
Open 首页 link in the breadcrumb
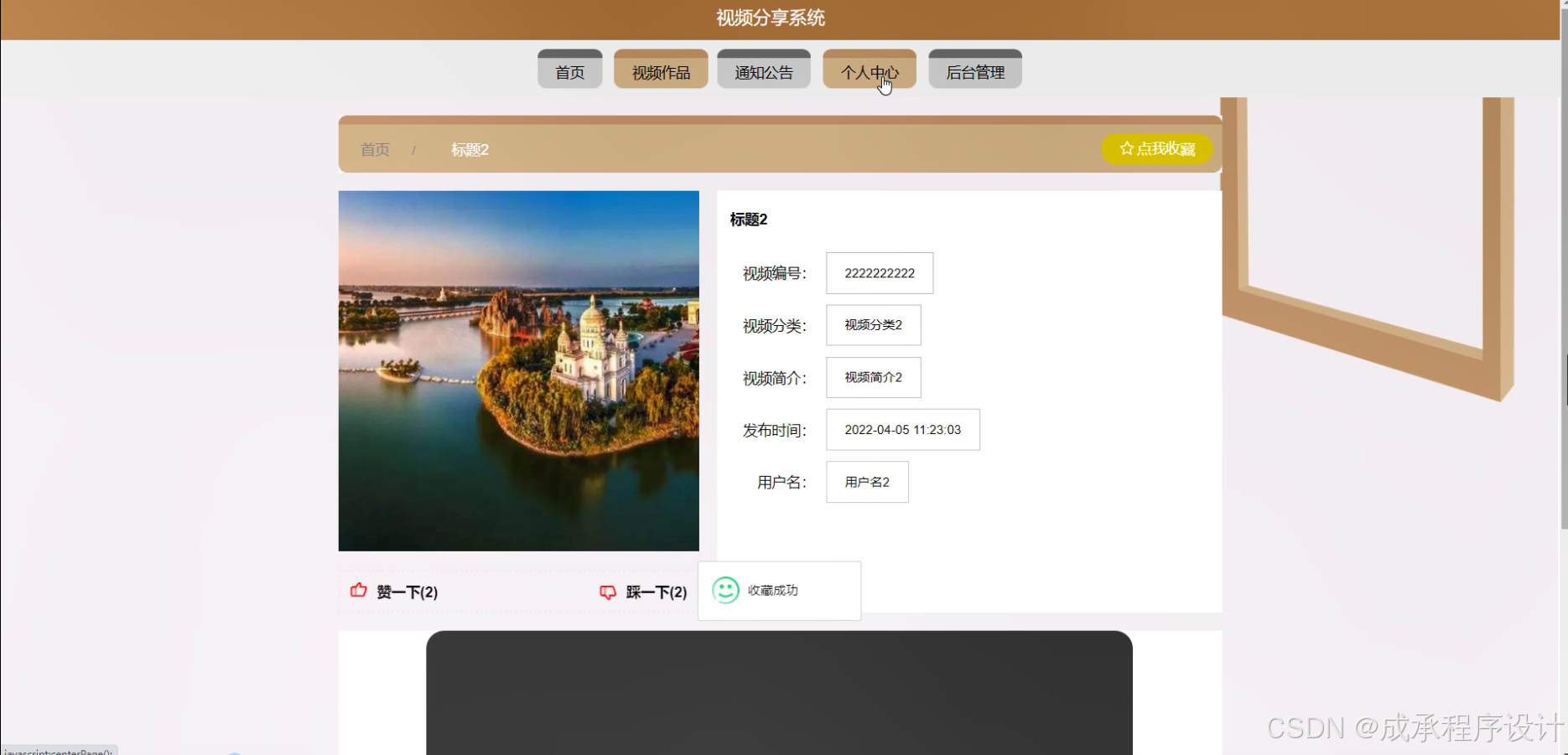[375, 149]
